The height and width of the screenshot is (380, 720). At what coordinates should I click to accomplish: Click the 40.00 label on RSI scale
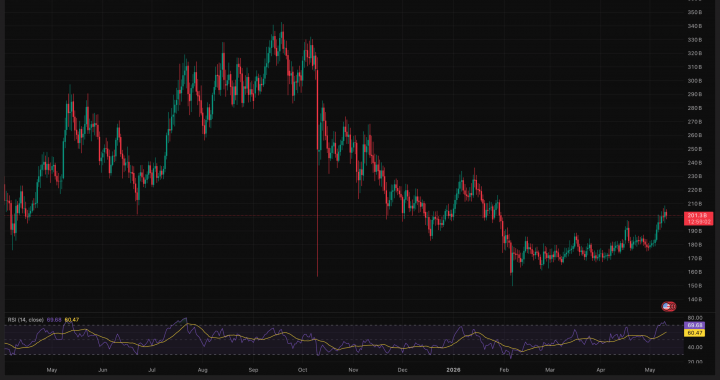696,347
